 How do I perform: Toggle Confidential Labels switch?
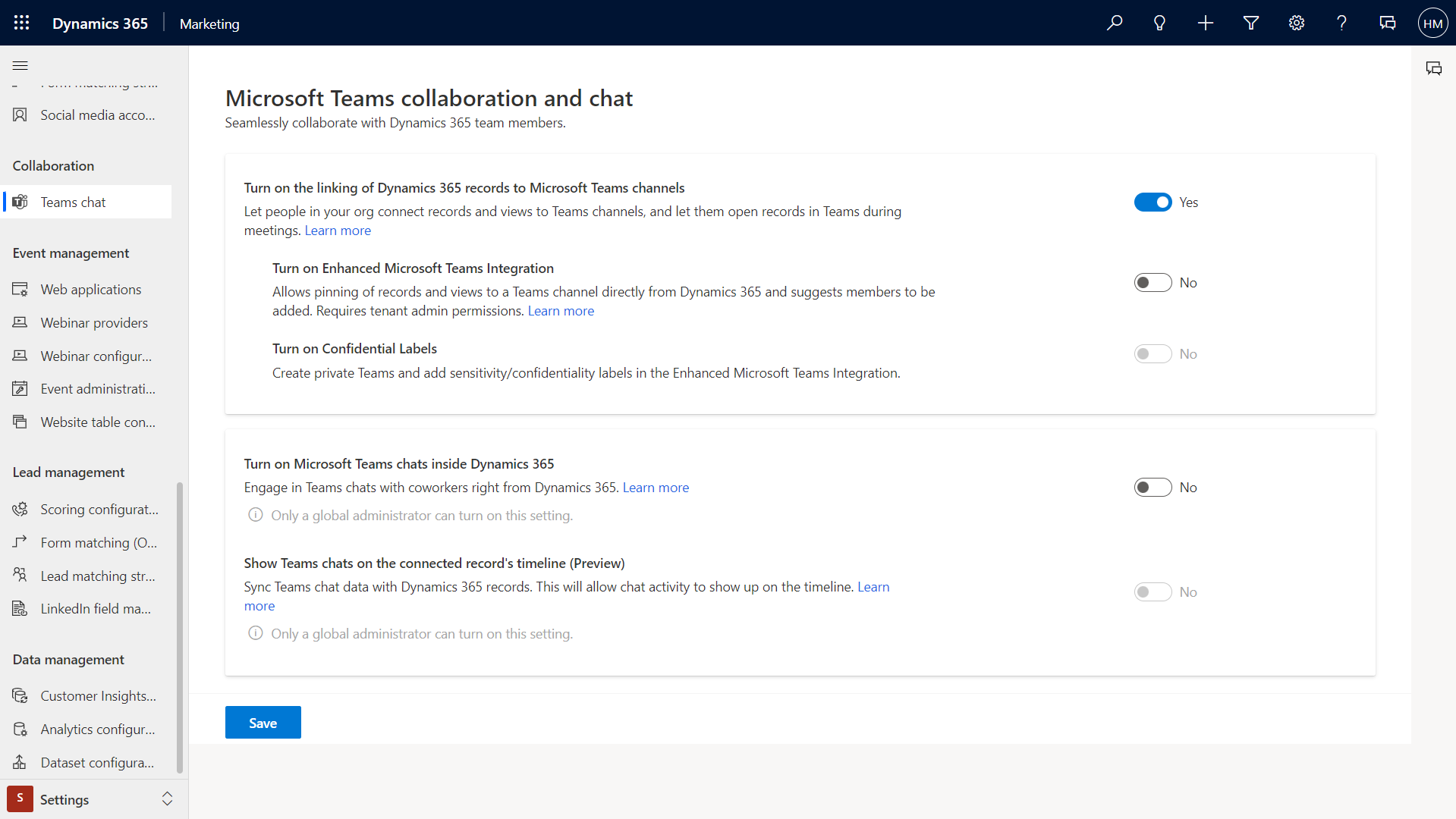point(1153,354)
